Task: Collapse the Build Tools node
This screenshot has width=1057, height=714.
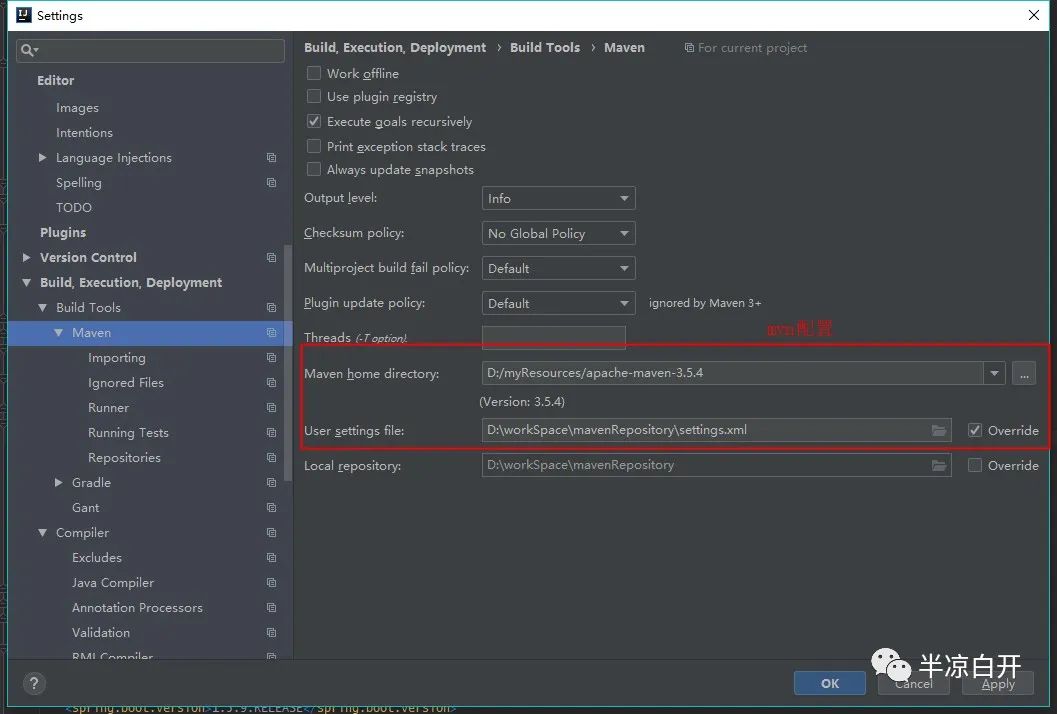Action: coord(42,307)
